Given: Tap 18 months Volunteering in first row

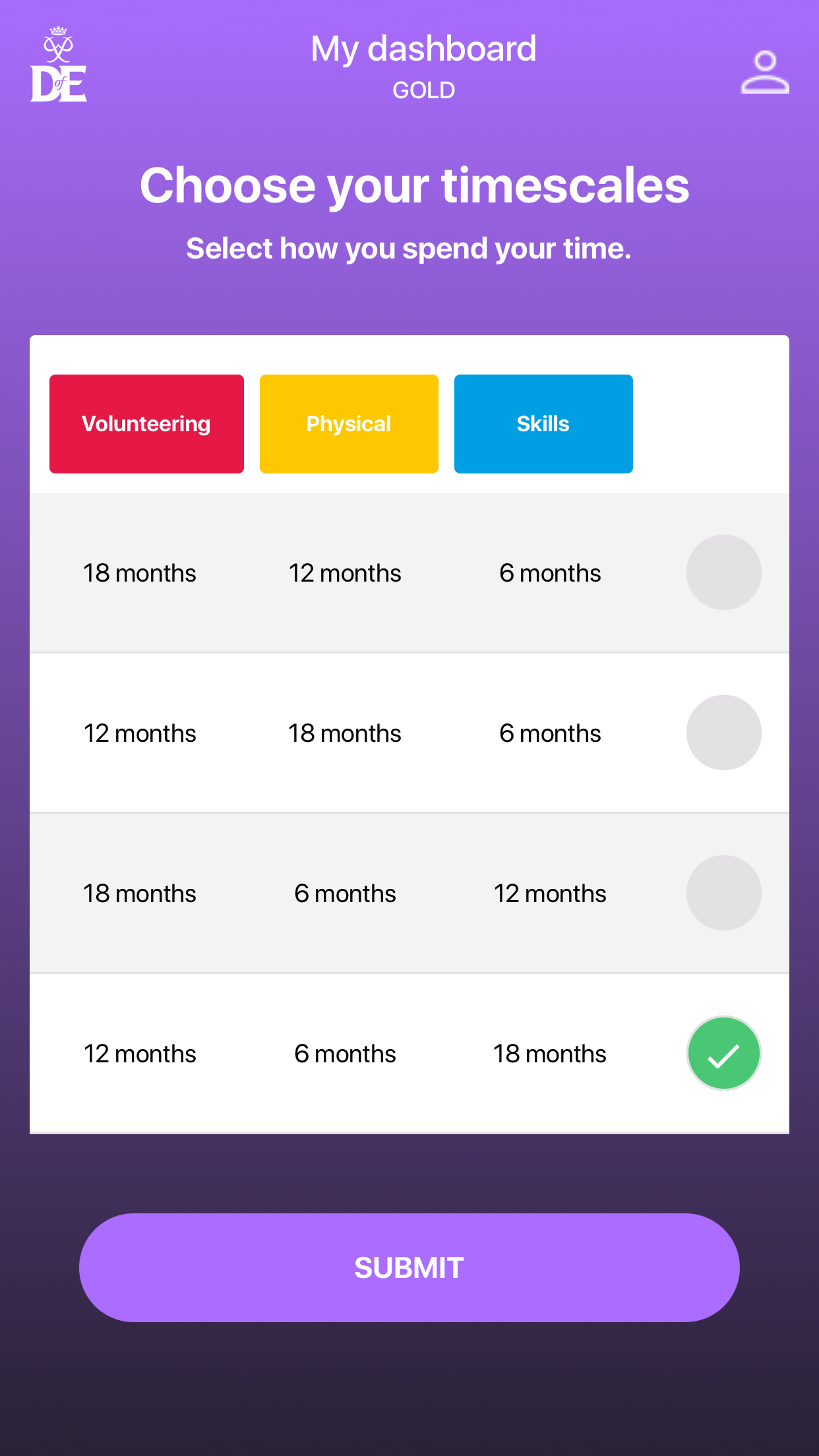Looking at the screenshot, I should pyautogui.click(x=140, y=573).
